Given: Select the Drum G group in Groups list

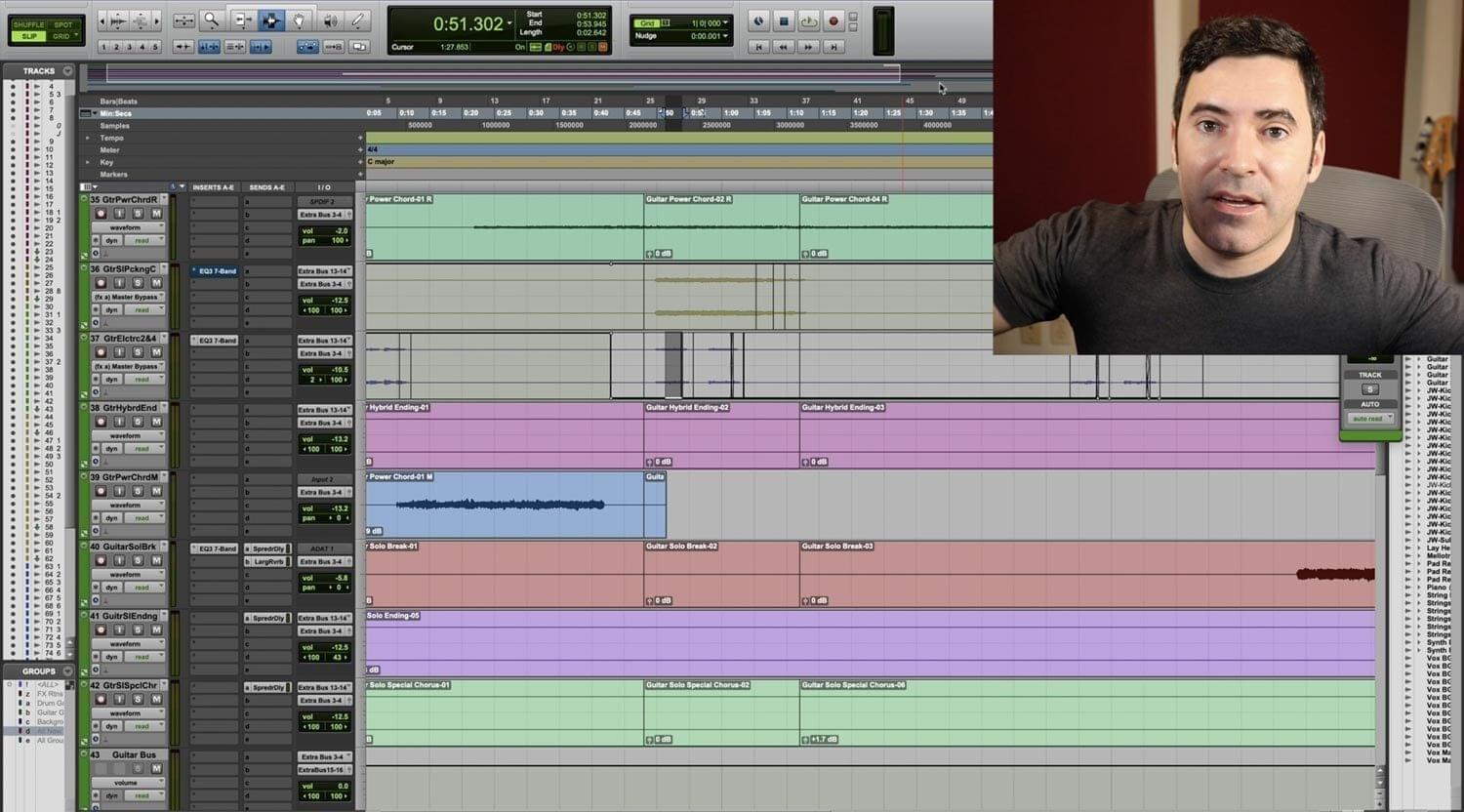Looking at the screenshot, I should [50, 703].
